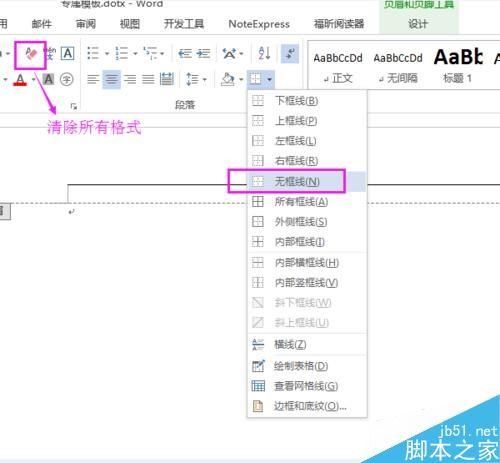The height and width of the screenshot is (463, 500).
Task: Align text left
Action: [x=93, y=79]
